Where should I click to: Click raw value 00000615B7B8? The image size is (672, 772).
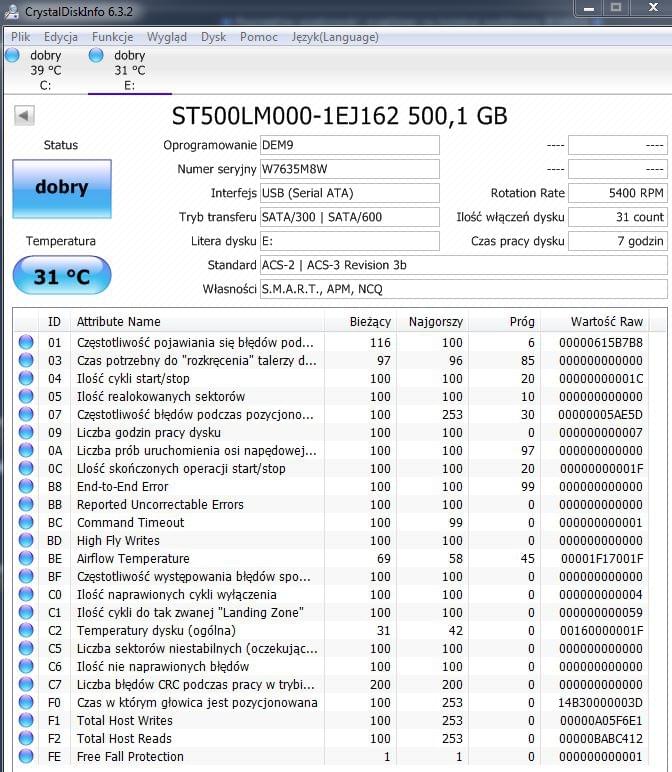coord(601,342)
